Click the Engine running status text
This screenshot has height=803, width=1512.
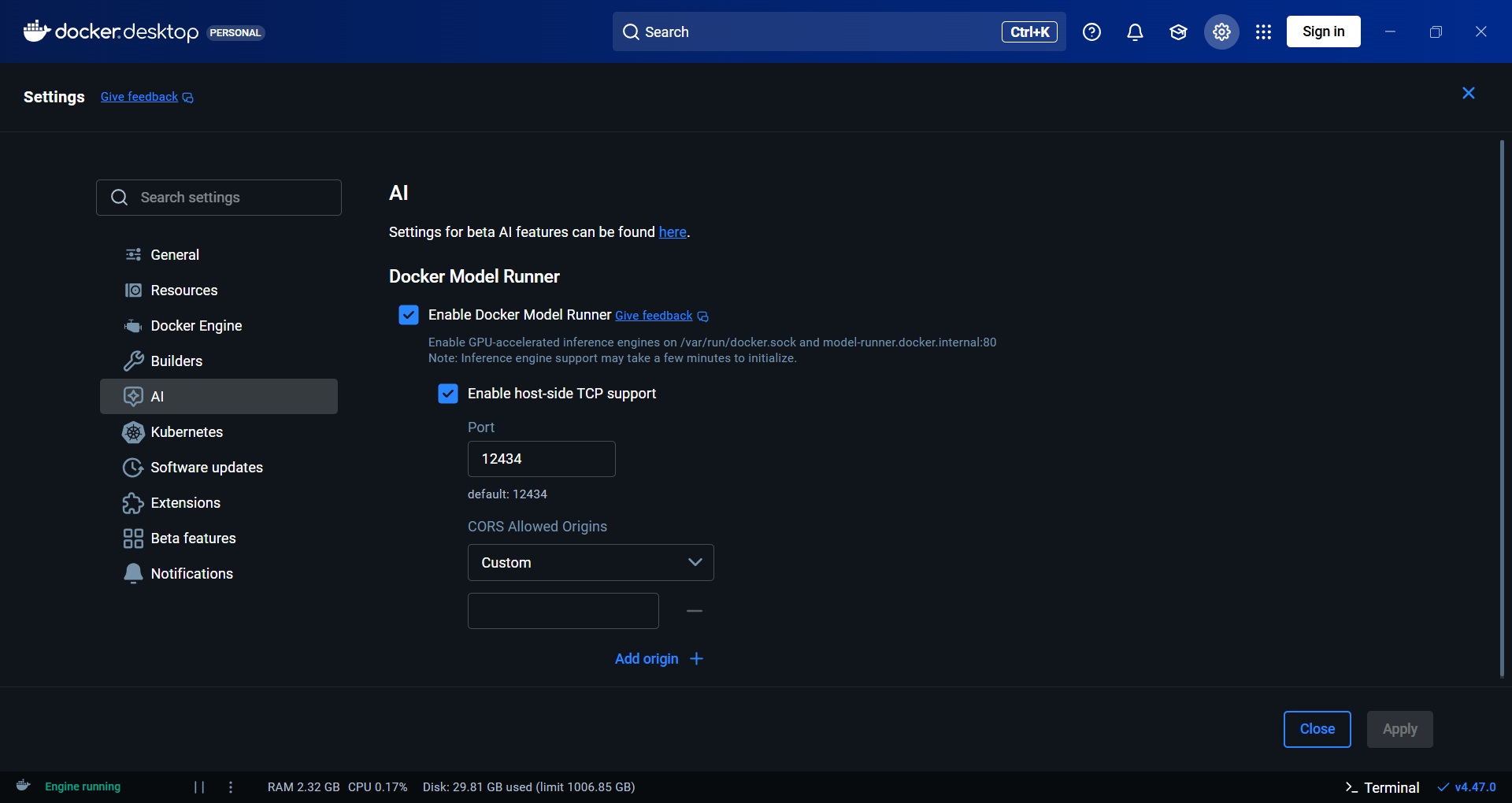pyautogui.click(x=83, y=786)
